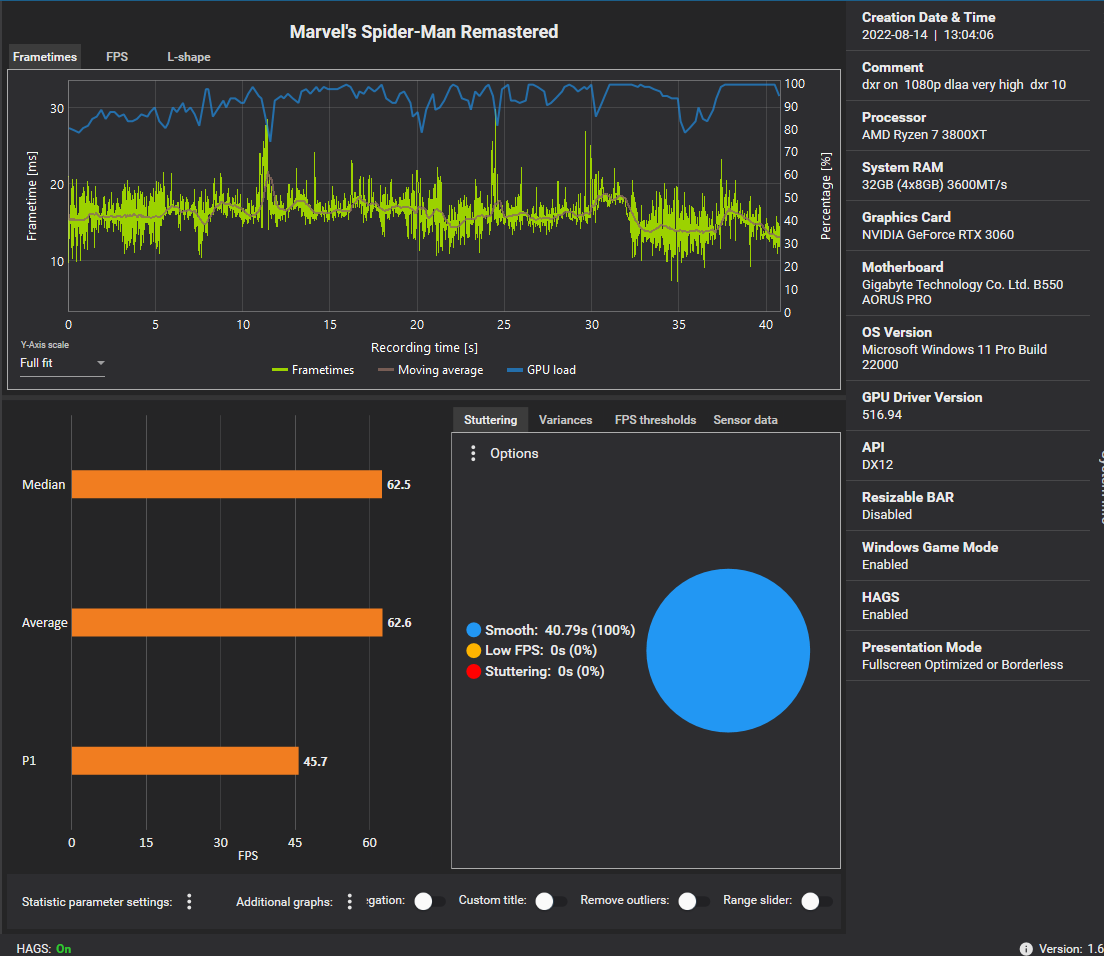This screenshot has width=1104, height=956.
Task: Open the pie chart Options menu dots
Action: pyautogui.click(x=473, y=453)
